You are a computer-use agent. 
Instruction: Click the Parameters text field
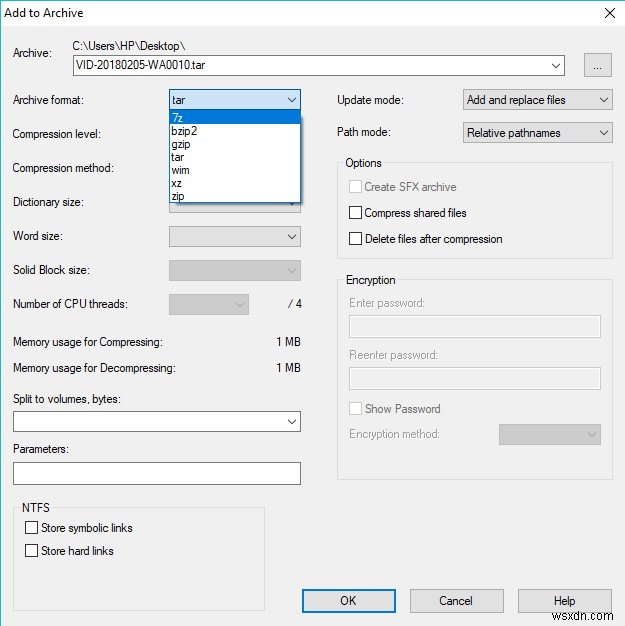(157, 473)
